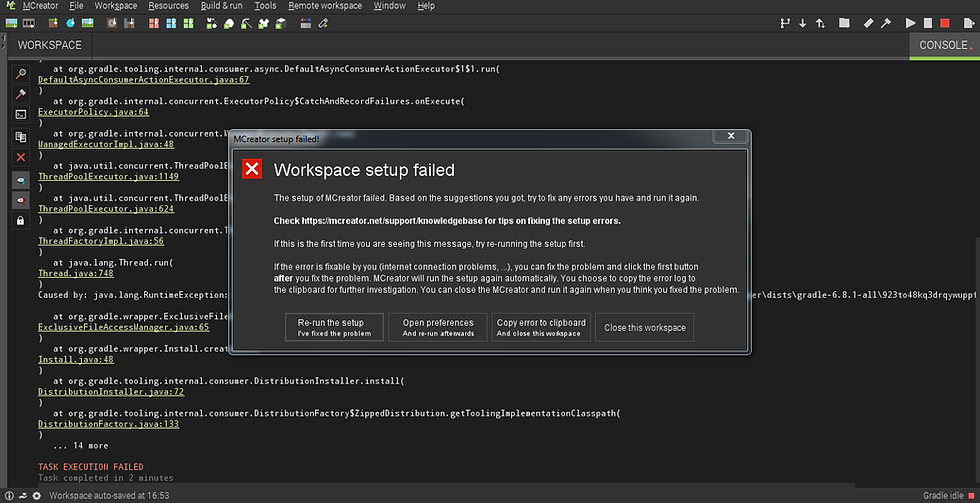Screen dimensions: 980x503
Task: Click the open folder icon in toolbar
Action: pos(844,23)
